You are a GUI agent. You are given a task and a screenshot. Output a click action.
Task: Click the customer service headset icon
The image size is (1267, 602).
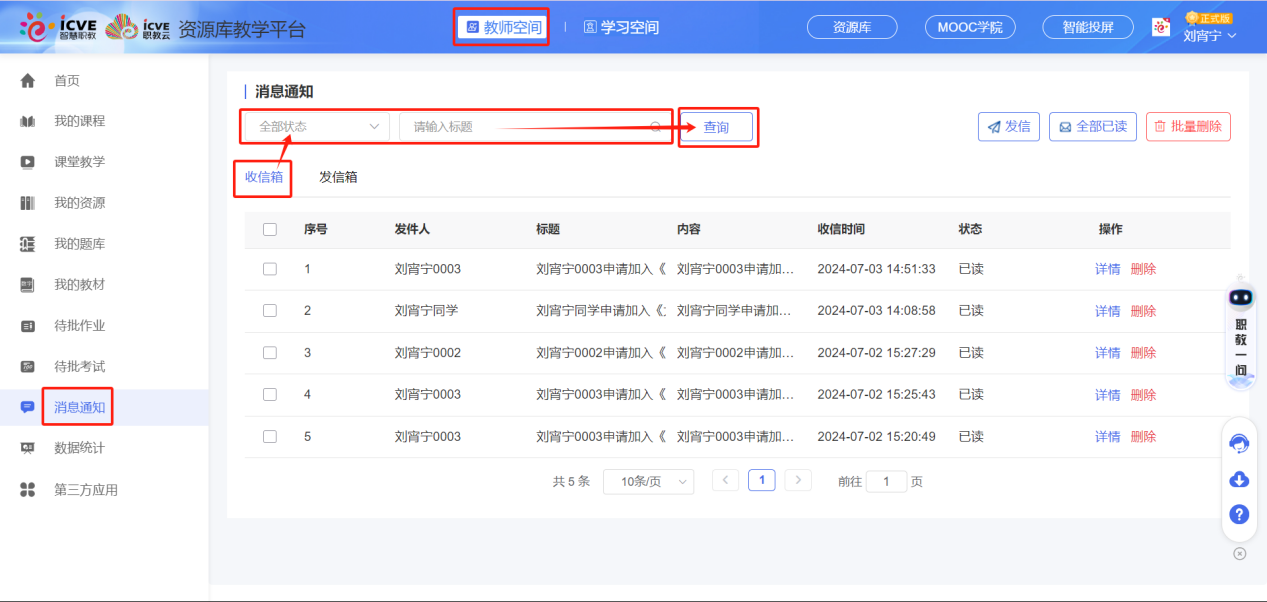(x=1238, y=441)
